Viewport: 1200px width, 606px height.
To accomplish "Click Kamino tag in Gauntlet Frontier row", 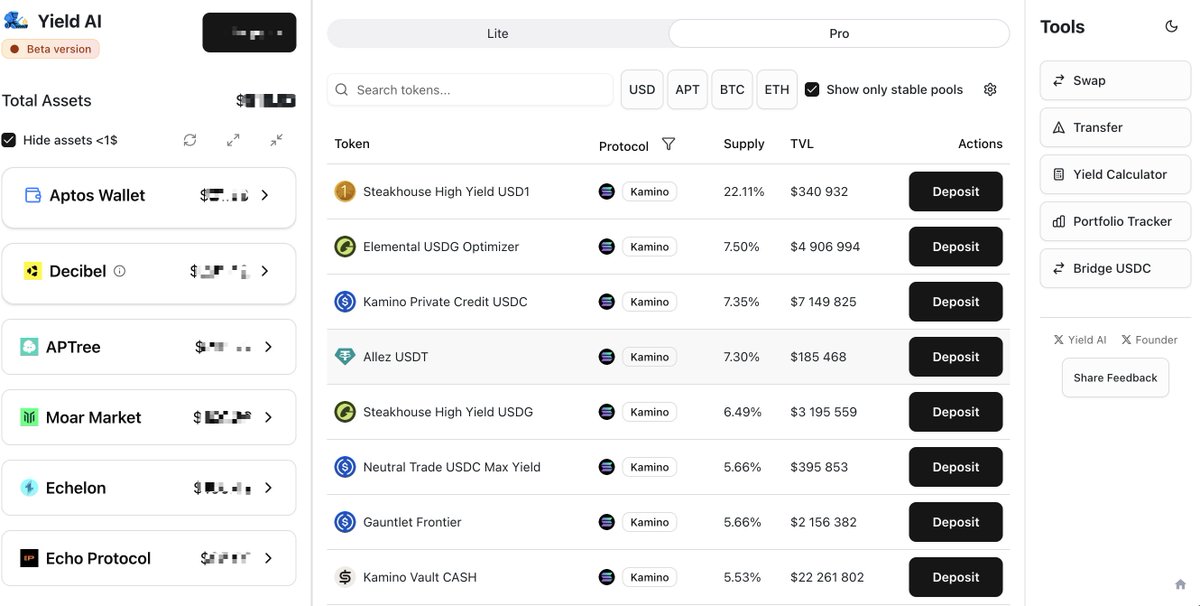I will pos(650,522).
